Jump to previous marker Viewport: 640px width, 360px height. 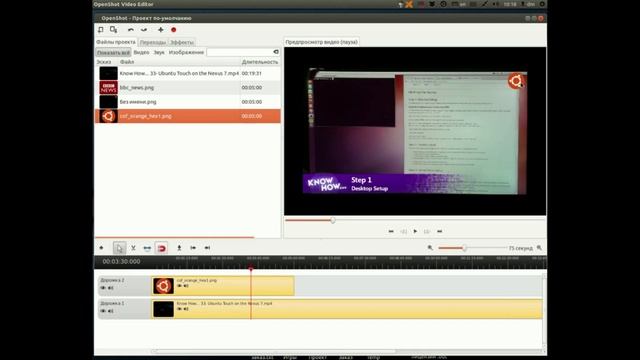click(193, 248)
